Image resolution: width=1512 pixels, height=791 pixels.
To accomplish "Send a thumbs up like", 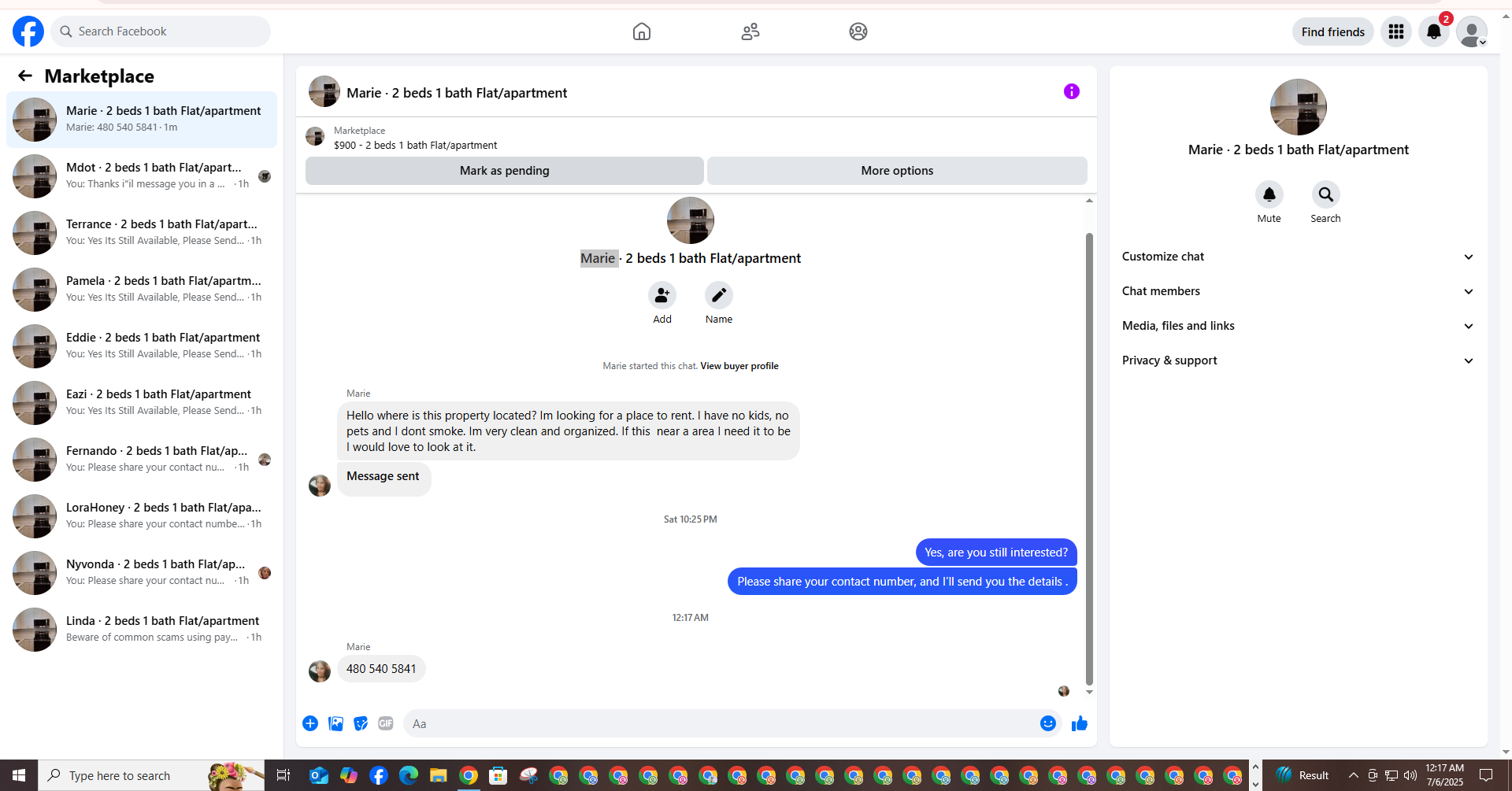I will coord(1080,723).
